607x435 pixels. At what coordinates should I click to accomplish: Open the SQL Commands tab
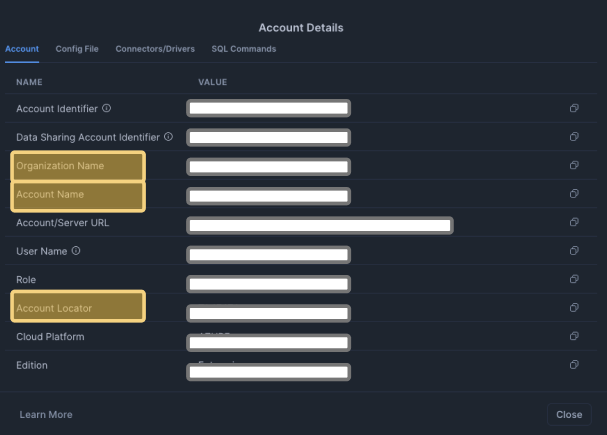(244, 49)
